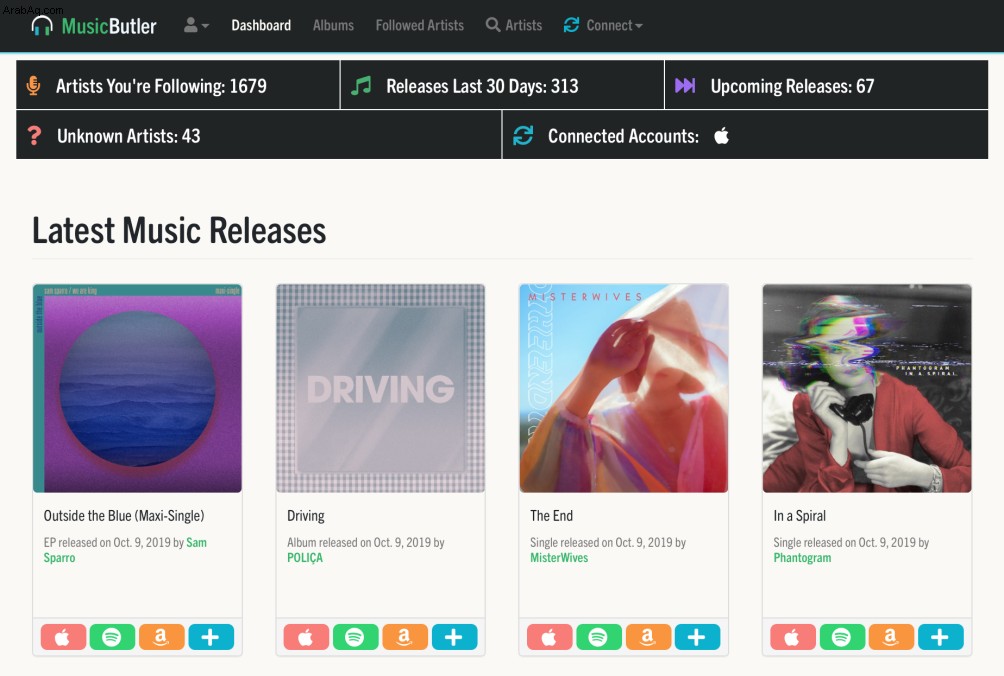Click the In a Spiral title text
Viewport: 1004px width, 676px height.
click(x=800, y=515)
